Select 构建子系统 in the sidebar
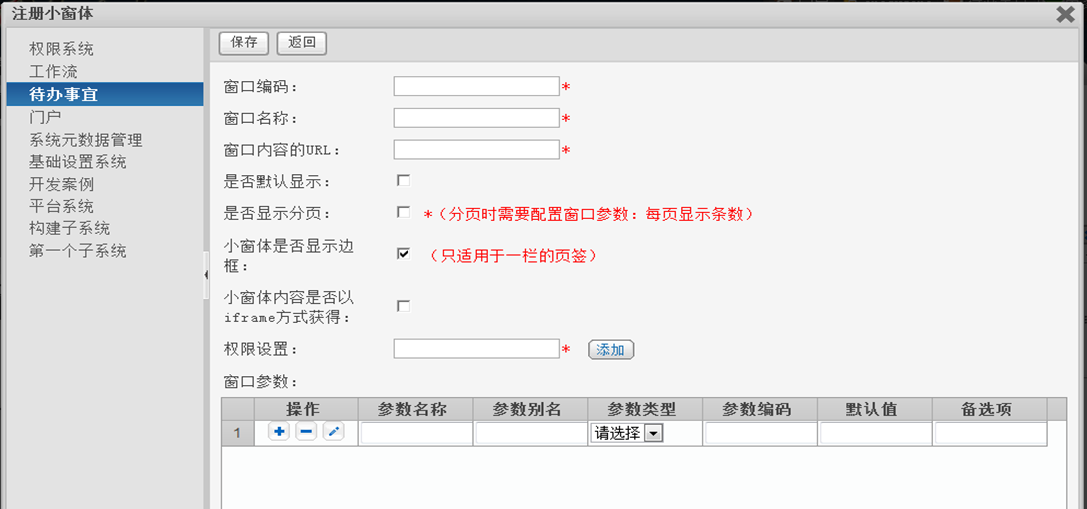Viewport: 1087px width, 509px height. point(69,229)
